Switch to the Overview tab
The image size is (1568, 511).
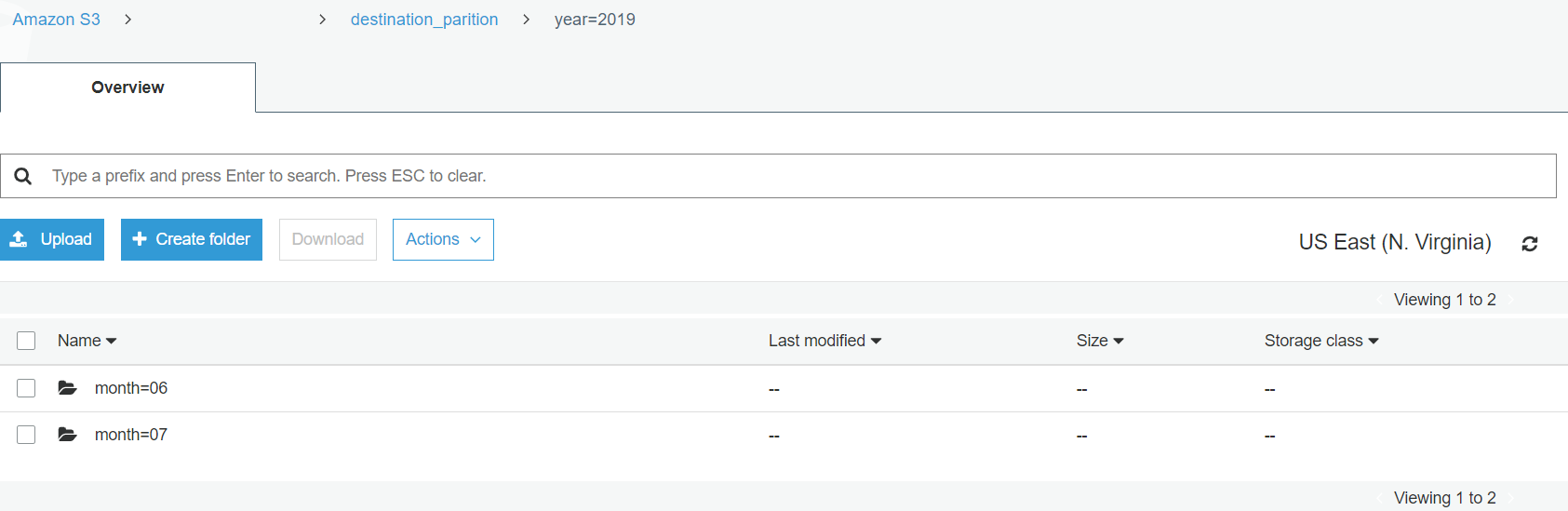pos(127,87)
